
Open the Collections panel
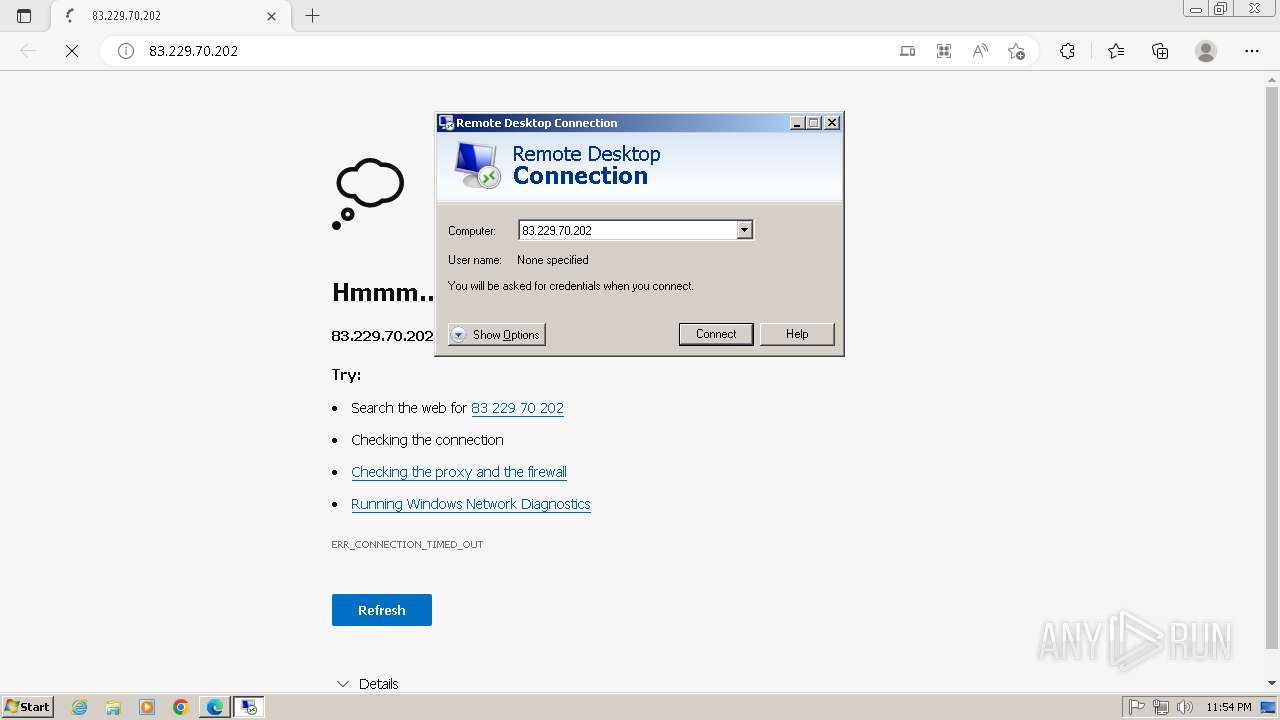pos(1160,51)
